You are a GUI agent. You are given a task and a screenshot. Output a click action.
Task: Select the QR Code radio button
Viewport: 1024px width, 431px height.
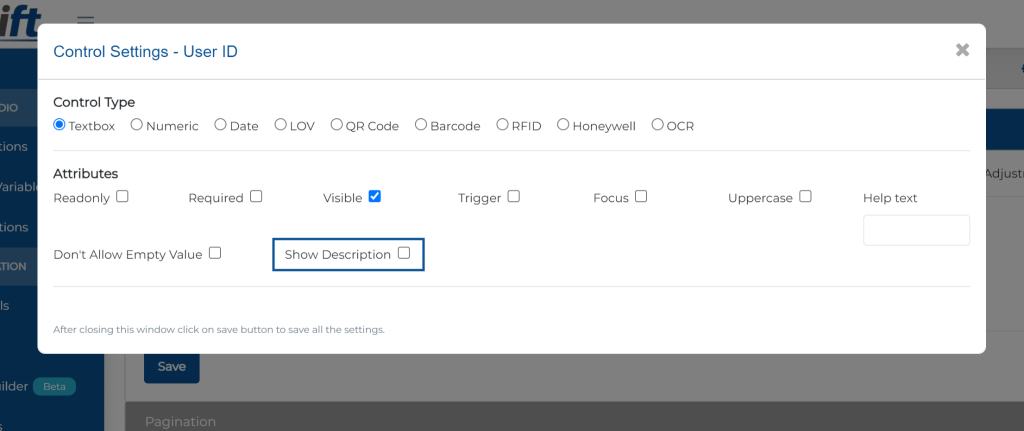click(336, 124)
